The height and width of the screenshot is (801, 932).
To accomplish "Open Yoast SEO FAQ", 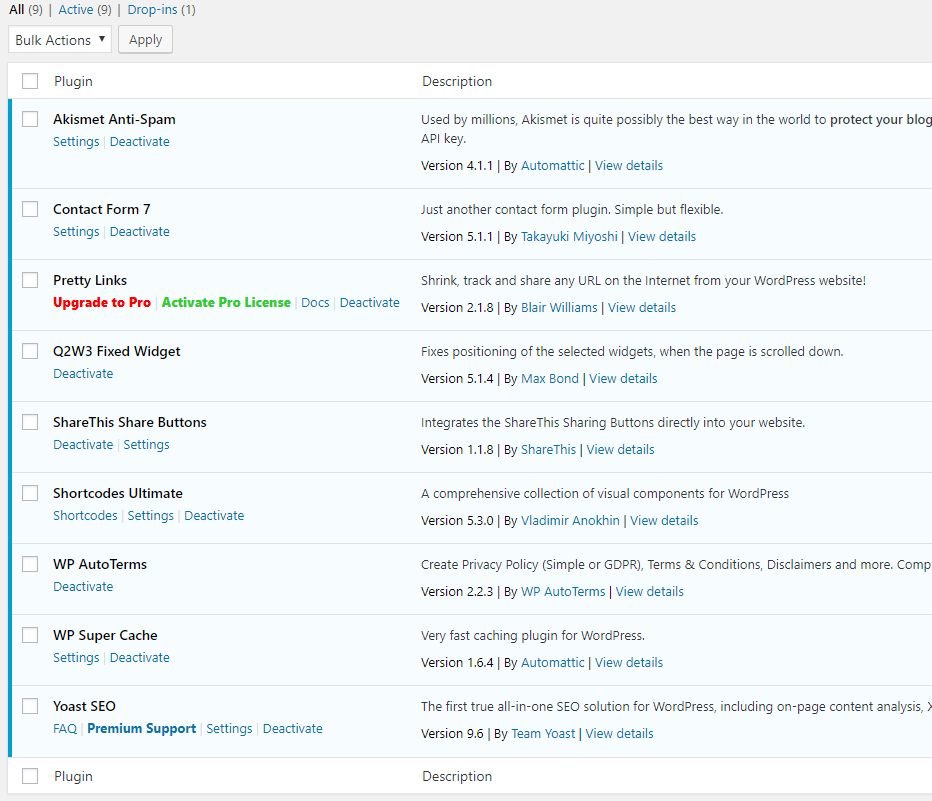I will point(65,729).
